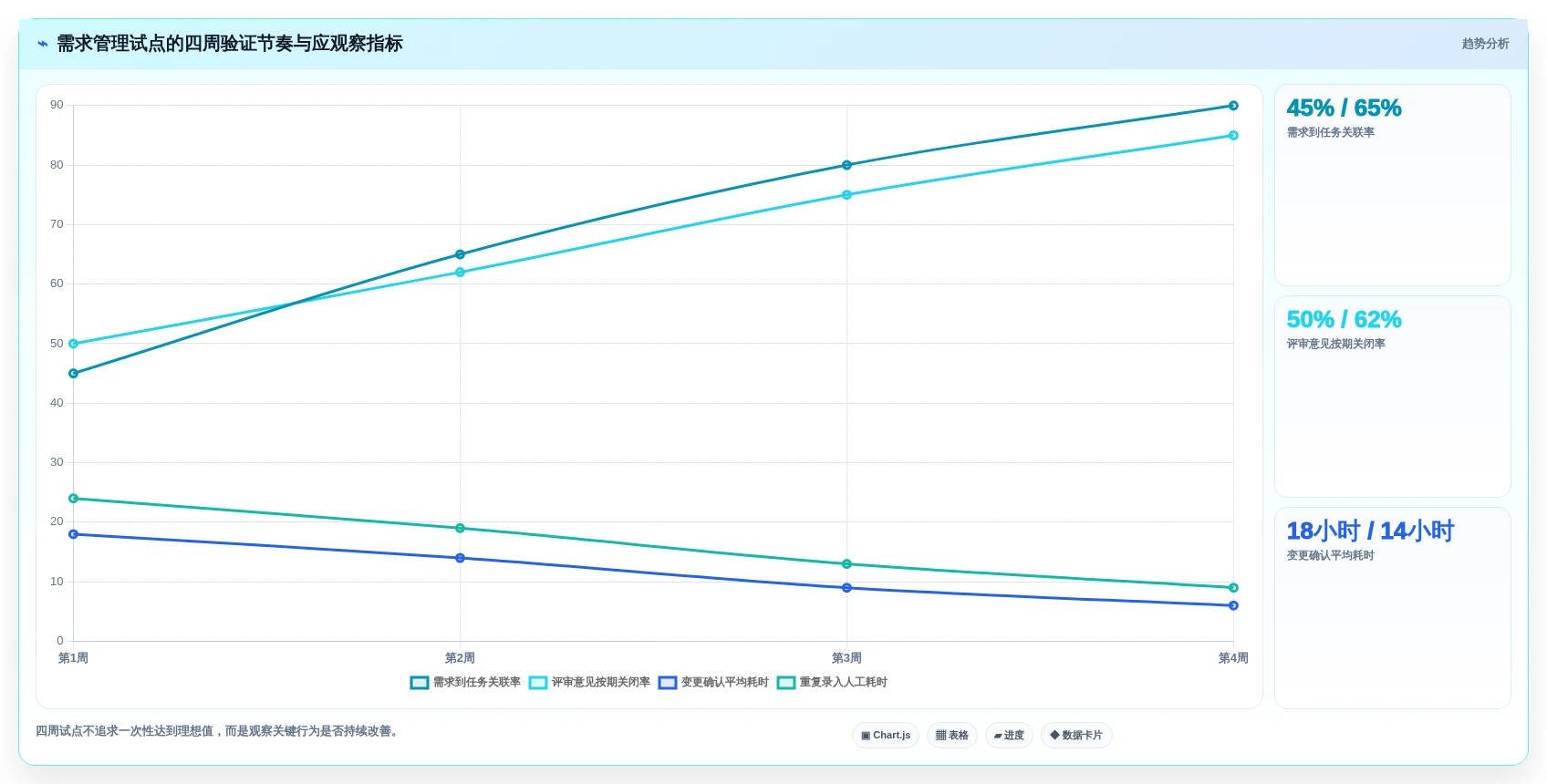Hide the 需求到任务关联率 series via its legend label

tap(476, 683)
